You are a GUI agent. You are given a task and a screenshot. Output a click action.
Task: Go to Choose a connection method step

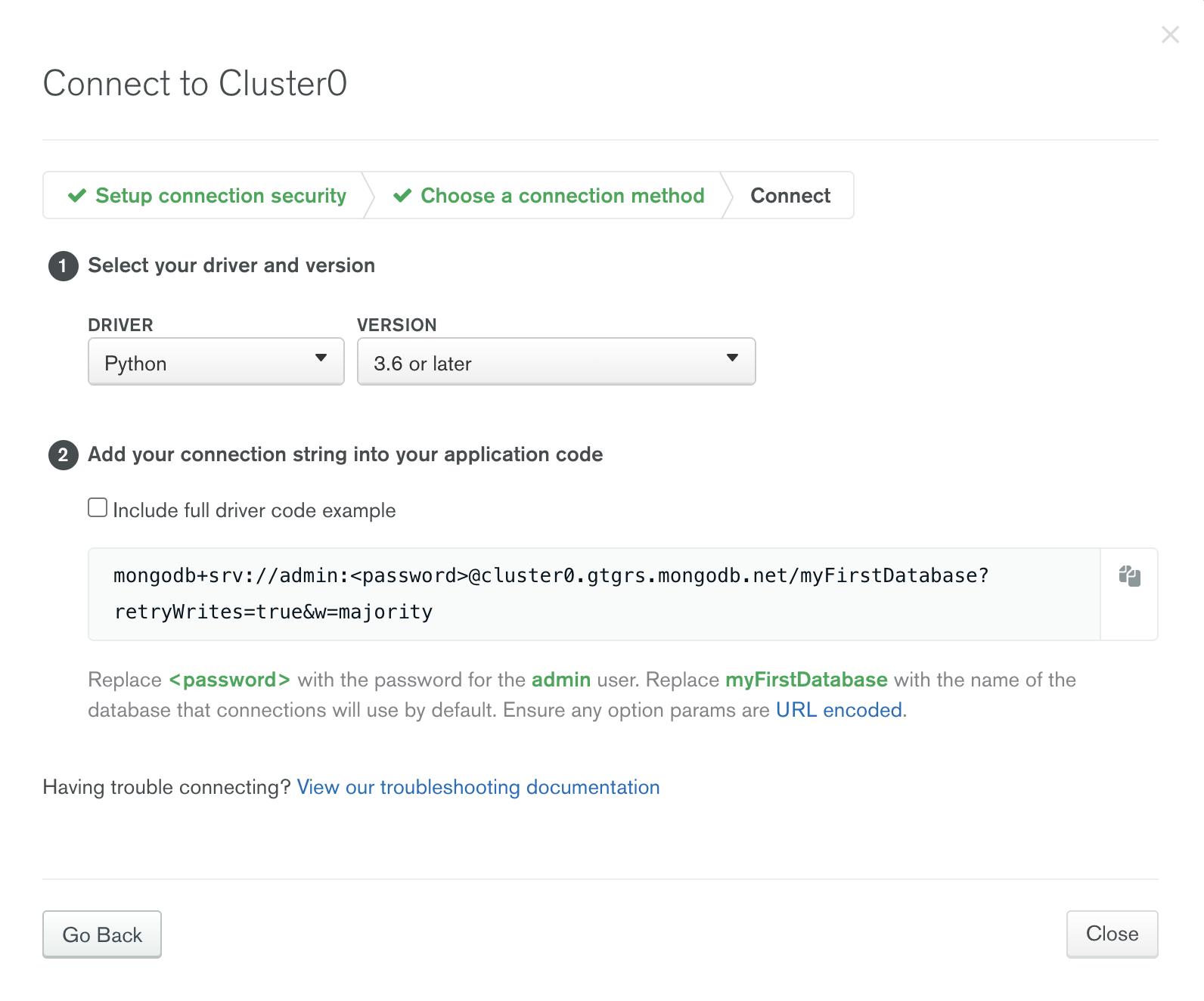point(549,196)
